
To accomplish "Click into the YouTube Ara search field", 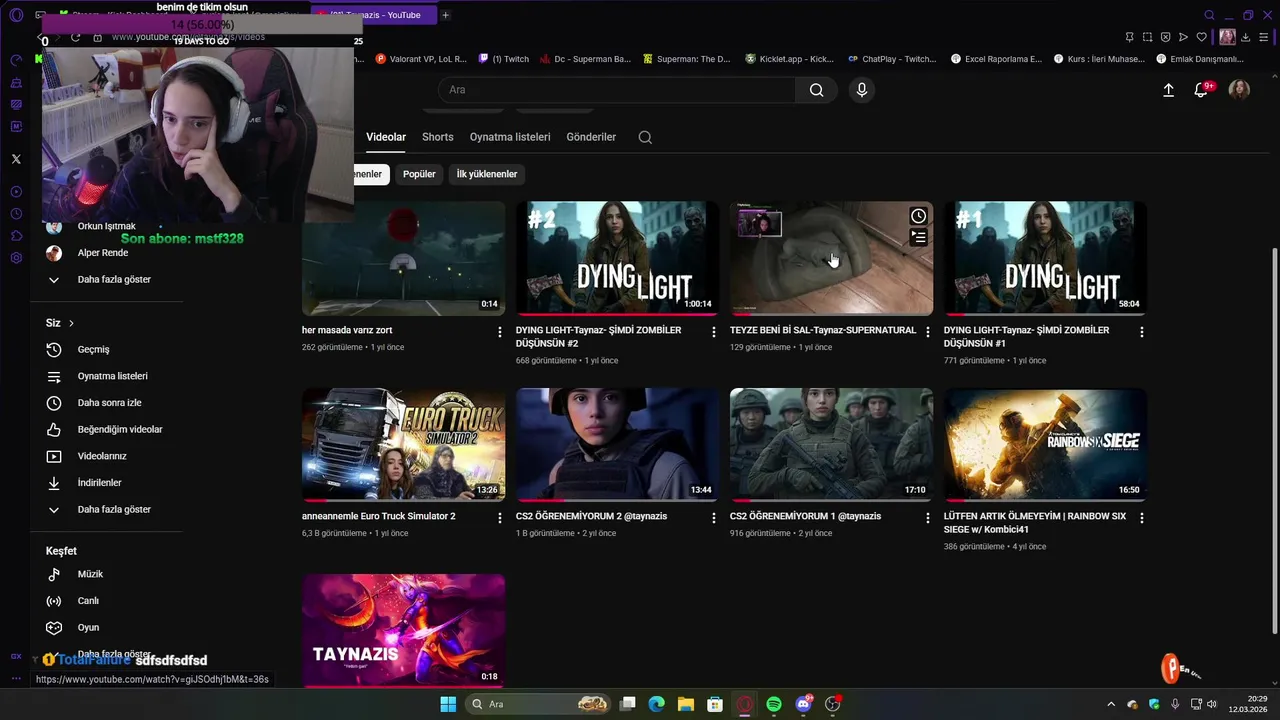I will [x=618, y=90].
